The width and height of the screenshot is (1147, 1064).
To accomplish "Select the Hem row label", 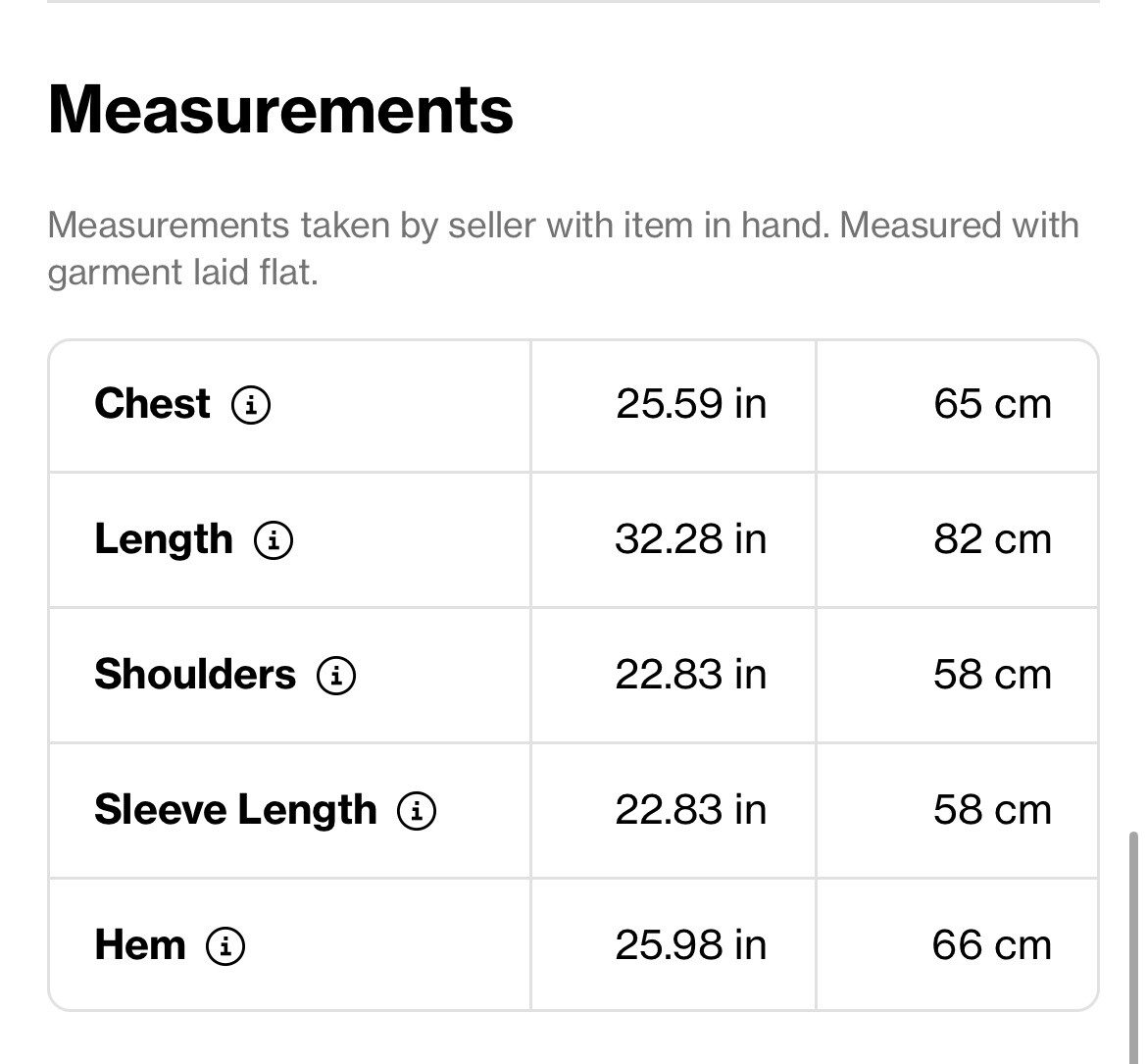I will [140, 945].
